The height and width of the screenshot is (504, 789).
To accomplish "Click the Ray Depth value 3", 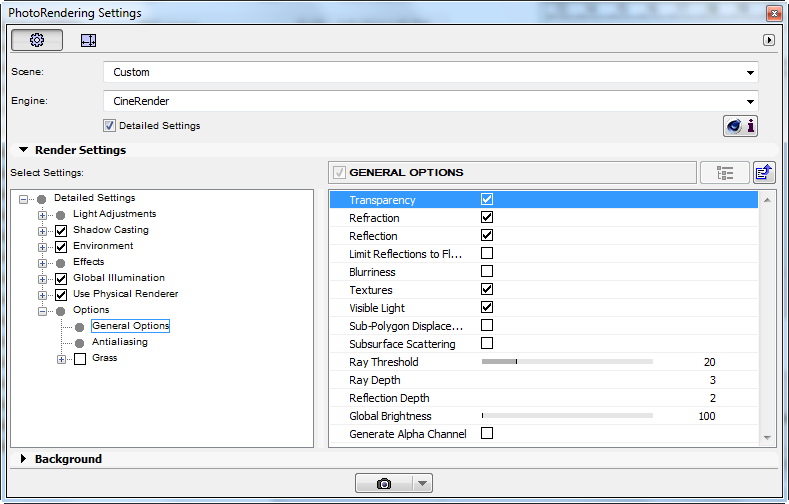I will [713, 380].
